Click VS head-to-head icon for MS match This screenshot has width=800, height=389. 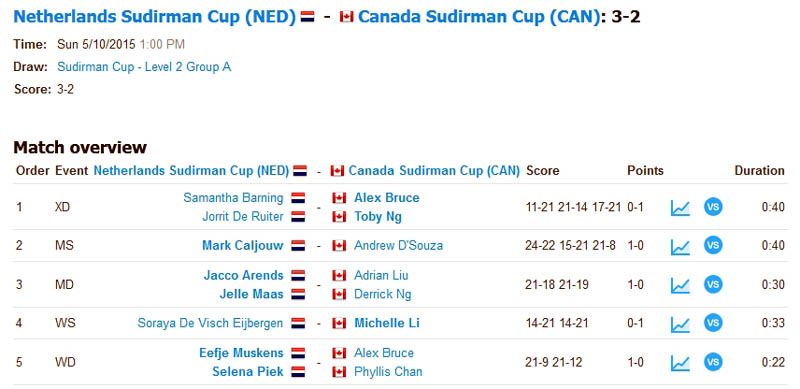point(713,246)
